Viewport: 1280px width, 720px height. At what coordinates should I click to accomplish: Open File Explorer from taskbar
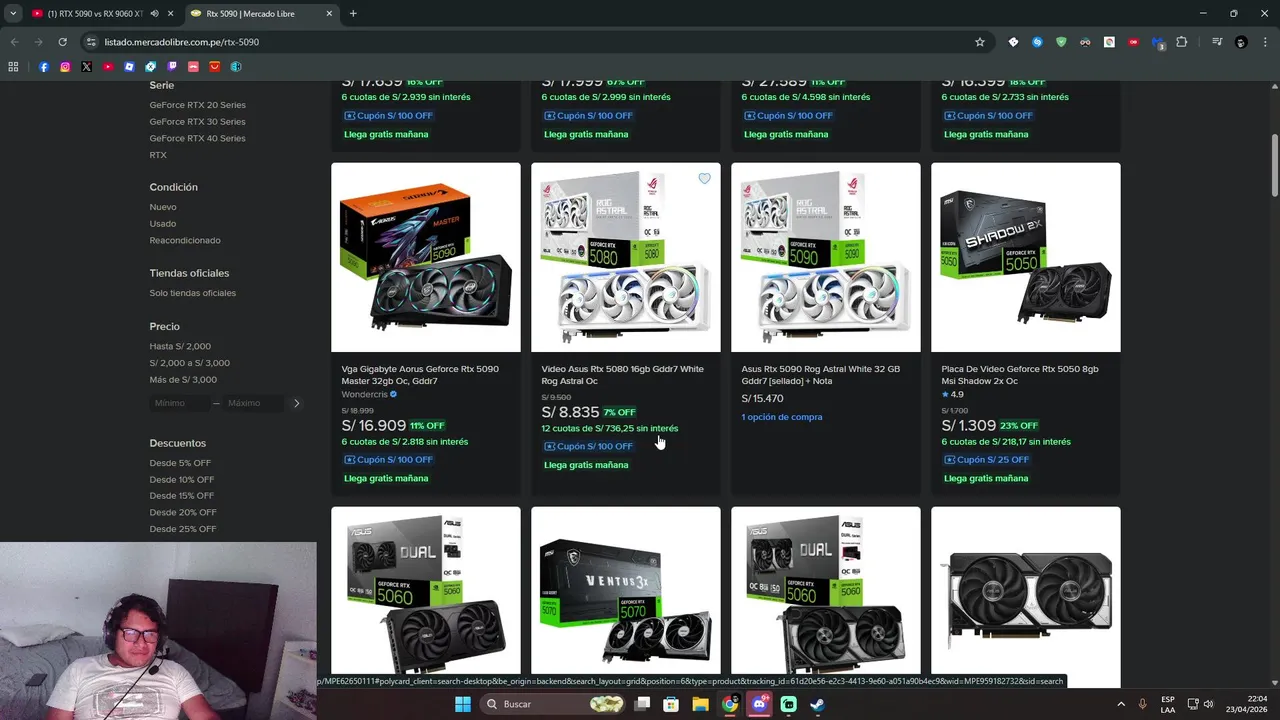[x=701, y=704]
